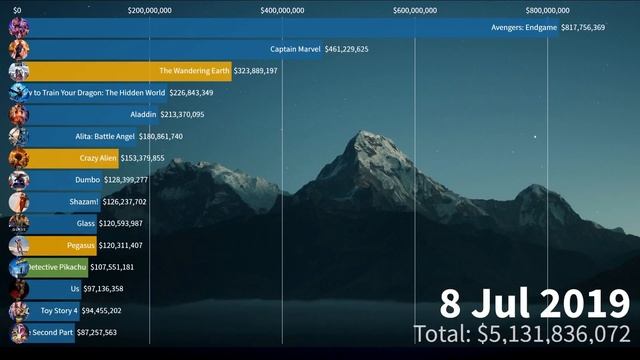Click the Total: $5,131,836,072 text

pos(522,334)
